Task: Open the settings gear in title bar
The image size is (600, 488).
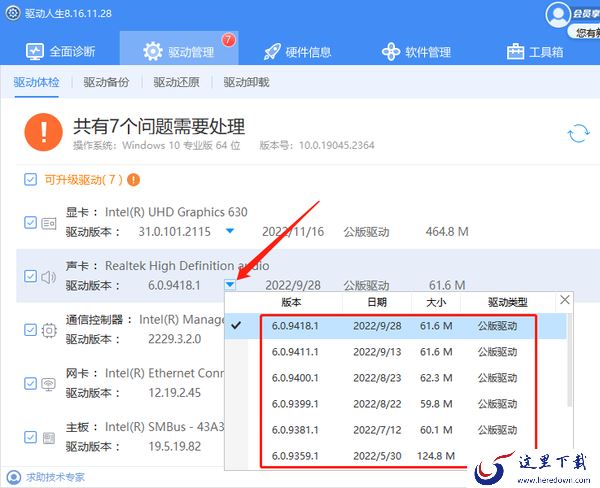Action: click(12, 13)
